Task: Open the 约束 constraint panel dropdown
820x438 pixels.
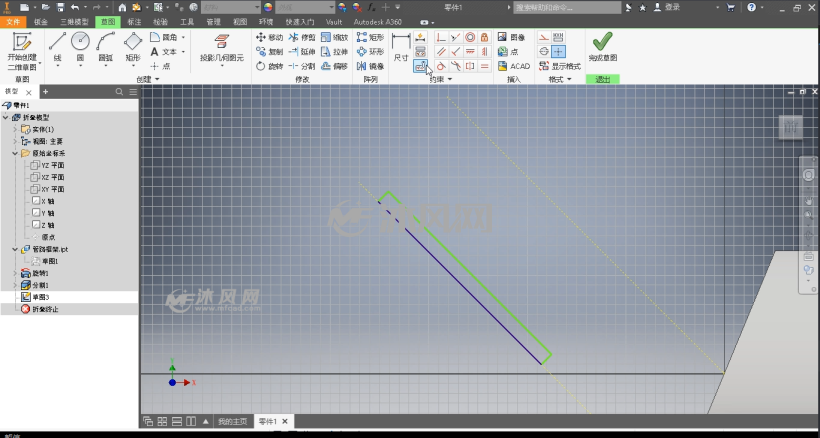Action: click(x=440, y=79)
